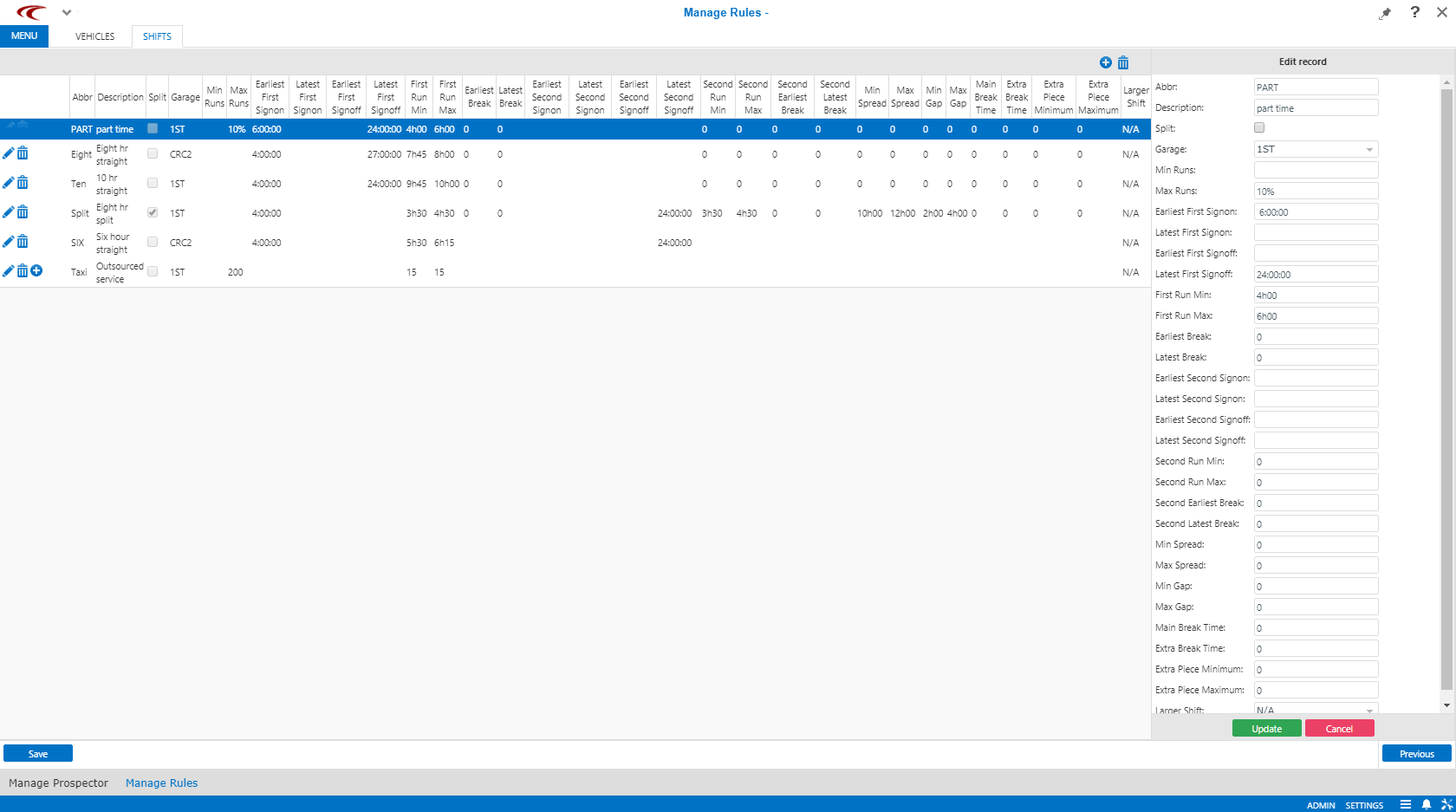Image resolution: width=1456 pixels, height=812 pixels.
Task: Click the add new rule icon above the grid
Action: (1105, 62)
